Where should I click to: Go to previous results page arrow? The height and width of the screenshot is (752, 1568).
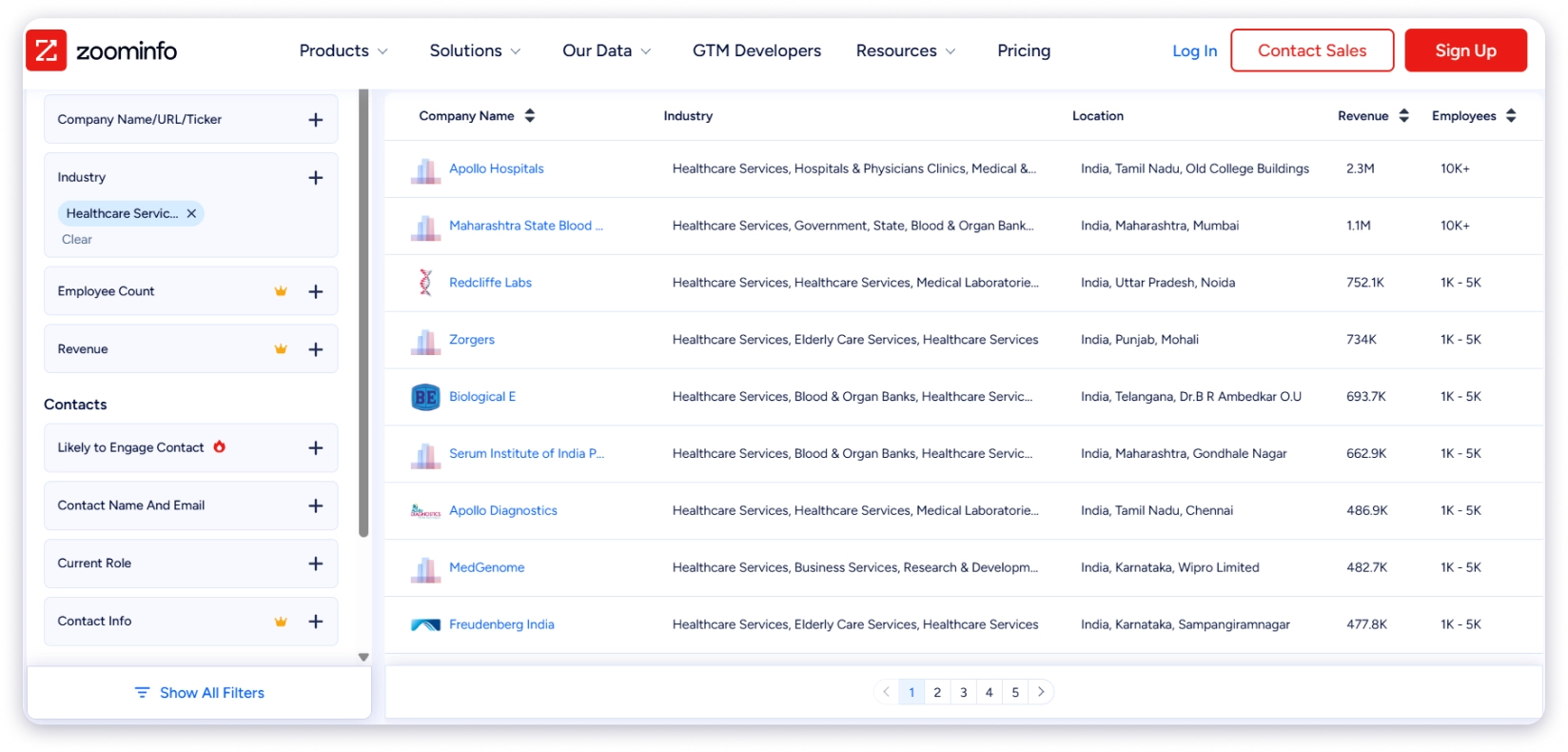(x=887, y=692)
